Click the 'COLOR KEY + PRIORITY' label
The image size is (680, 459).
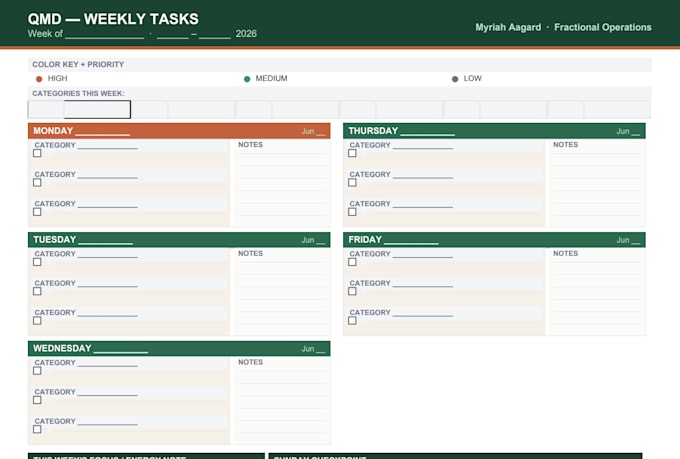point(78,65)
